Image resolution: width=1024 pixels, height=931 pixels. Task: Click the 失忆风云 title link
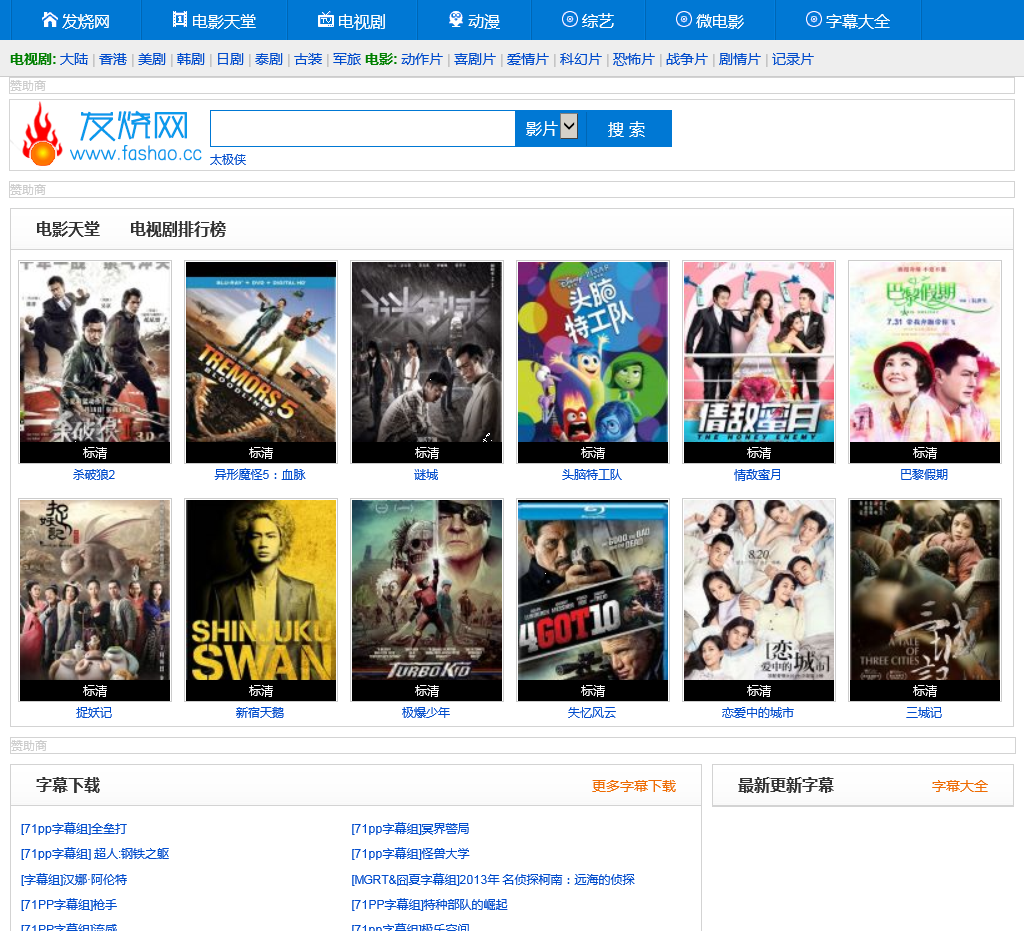click(592, 713)
